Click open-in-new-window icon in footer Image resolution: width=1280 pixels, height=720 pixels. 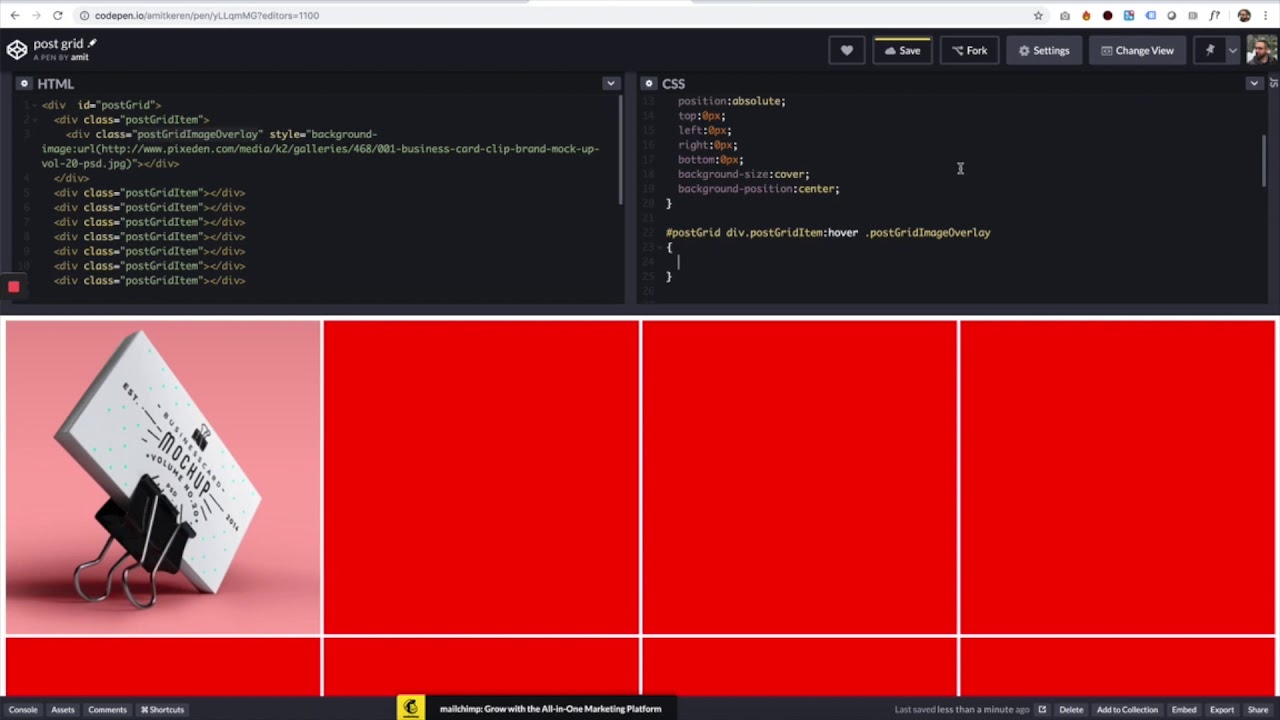point(1042,709)
